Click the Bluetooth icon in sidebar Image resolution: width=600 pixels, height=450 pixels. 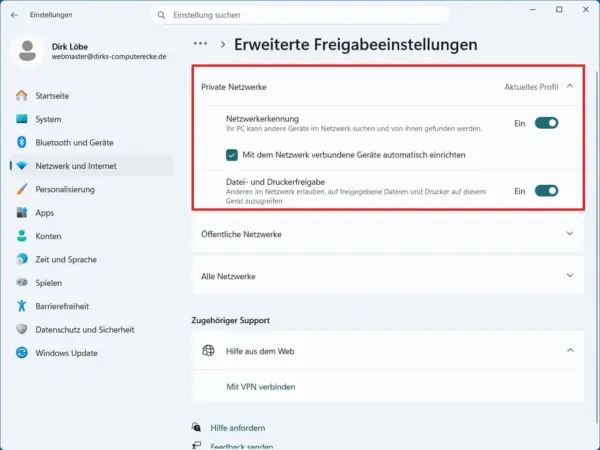(22, 142)
